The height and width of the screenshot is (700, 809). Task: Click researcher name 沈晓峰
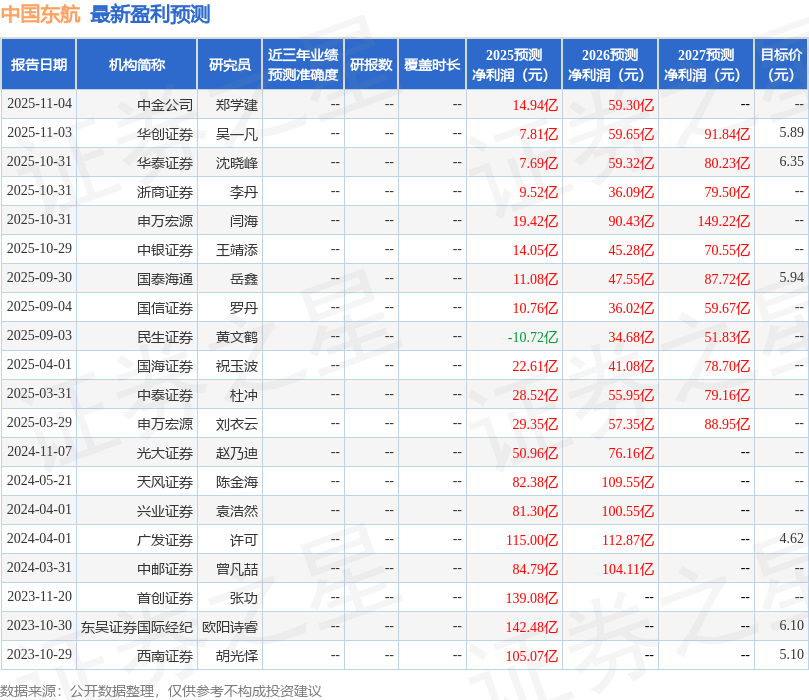[x=236, y=163]
